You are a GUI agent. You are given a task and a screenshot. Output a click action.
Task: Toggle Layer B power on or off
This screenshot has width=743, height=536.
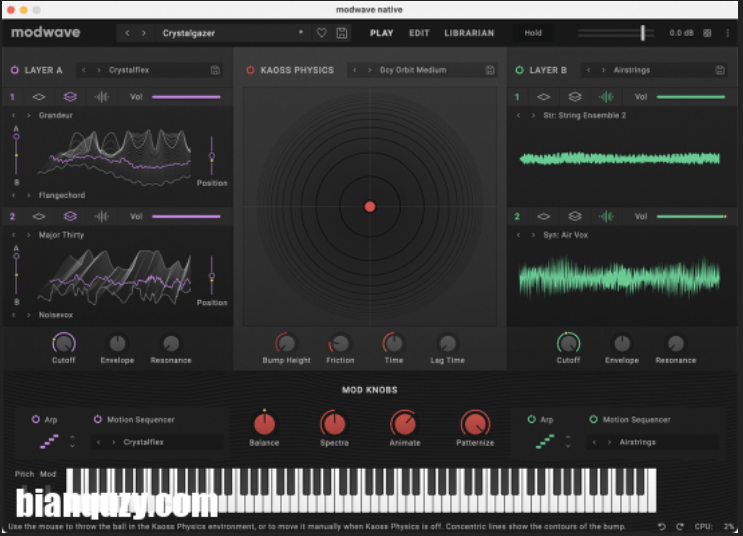coord(519,70)
